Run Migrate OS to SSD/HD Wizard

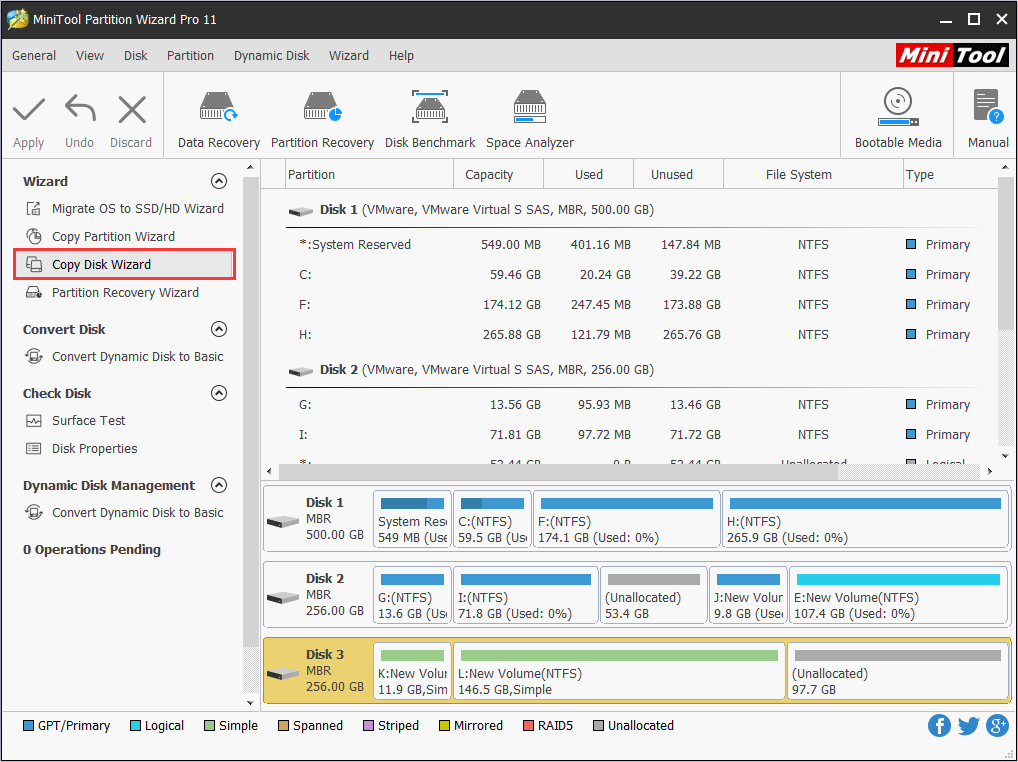137,209
